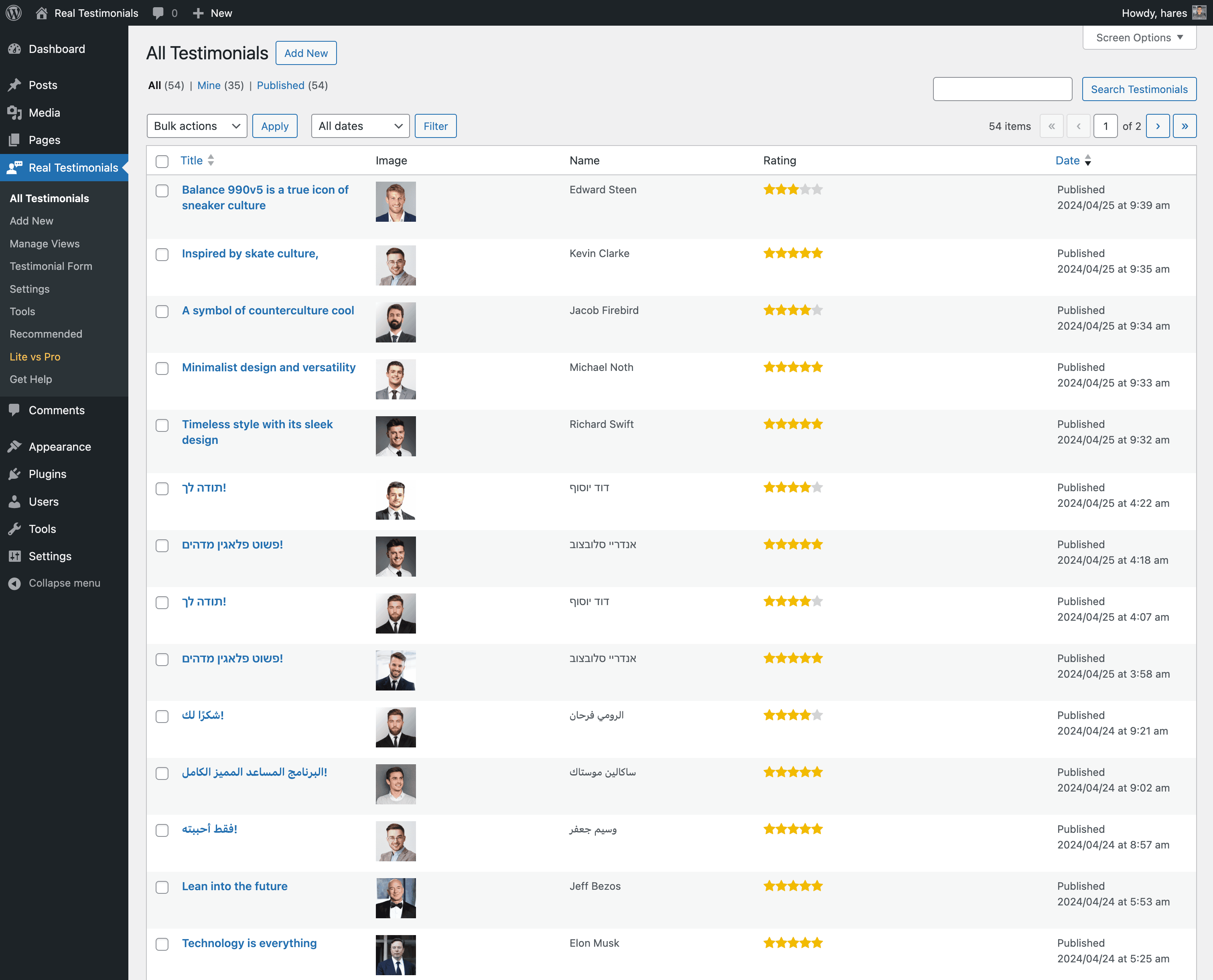Click the Users person icon
Image resolution: width=1213 pixels, height=980 pixels.
click(x=15, y=501)
